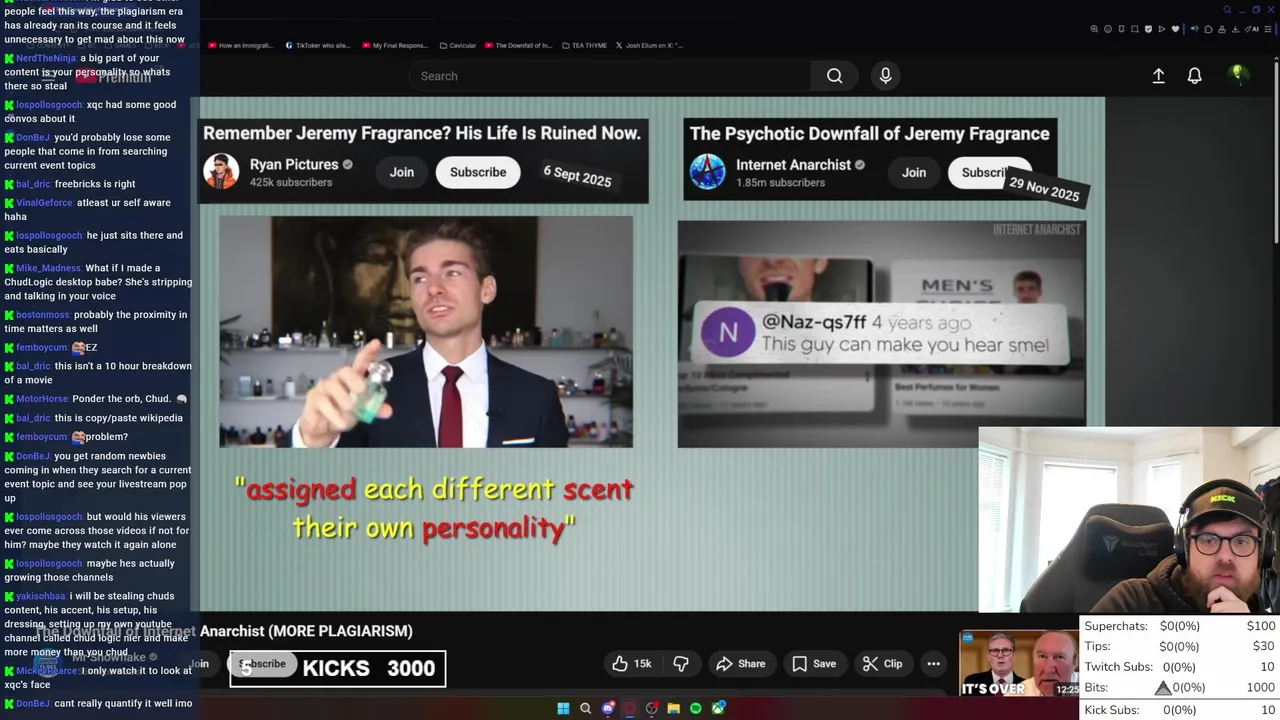This screenshot has height=720, width=1280.
Task: Click the Tips goal row
Action: 1180,646
